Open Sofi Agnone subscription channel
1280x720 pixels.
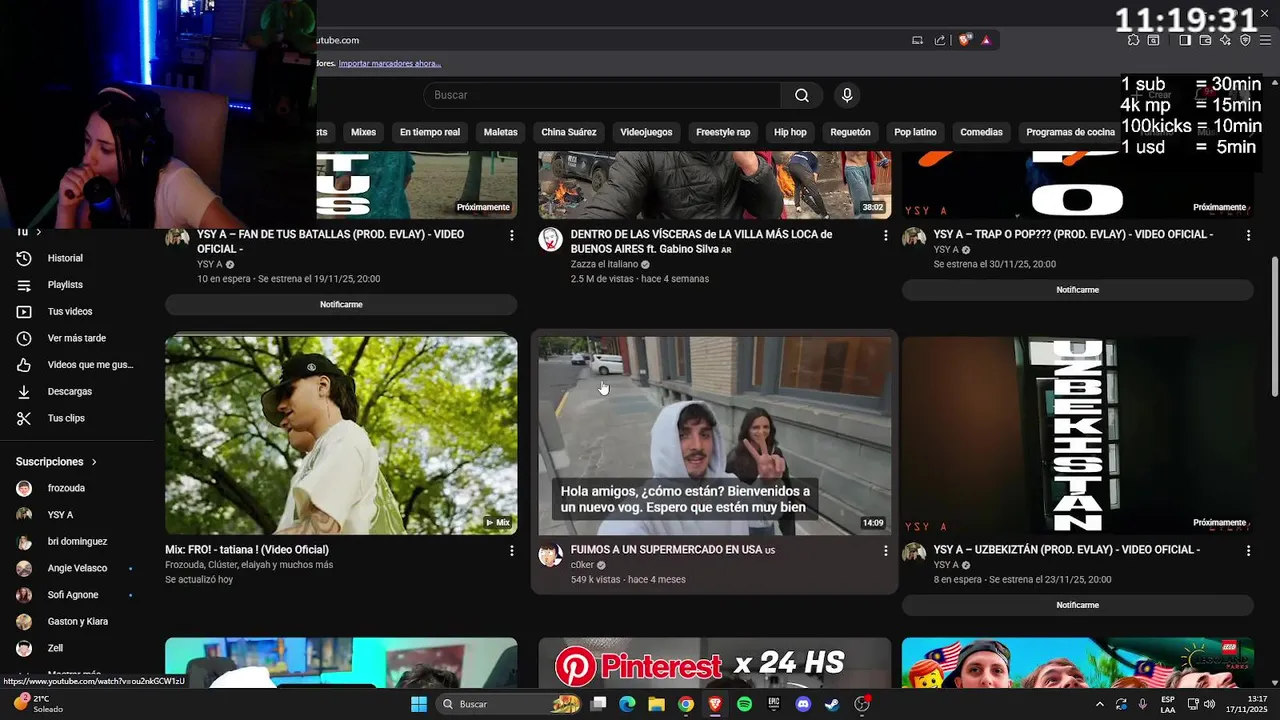(x=73, y=595)
